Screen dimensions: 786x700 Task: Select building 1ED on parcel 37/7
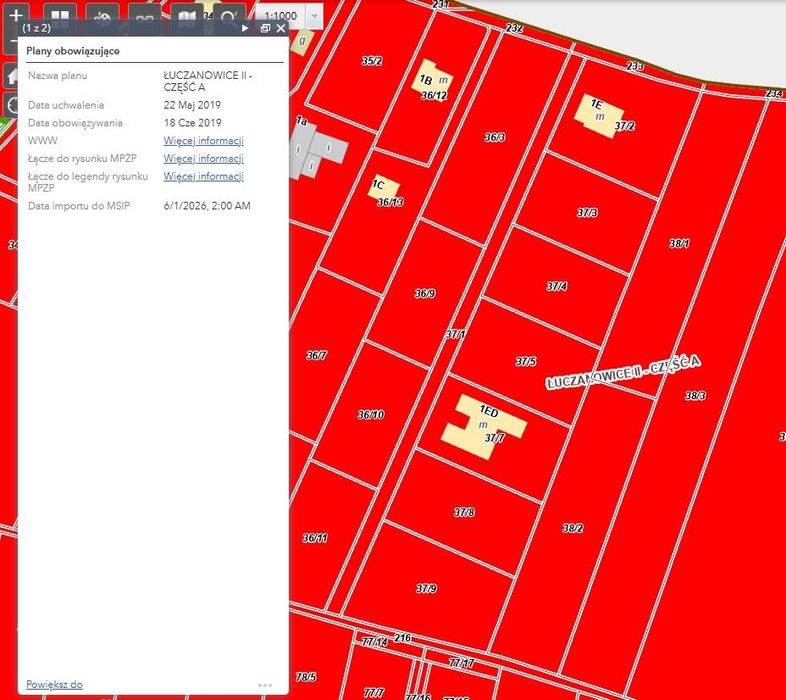pyautogui.click(x=484, y=425)
